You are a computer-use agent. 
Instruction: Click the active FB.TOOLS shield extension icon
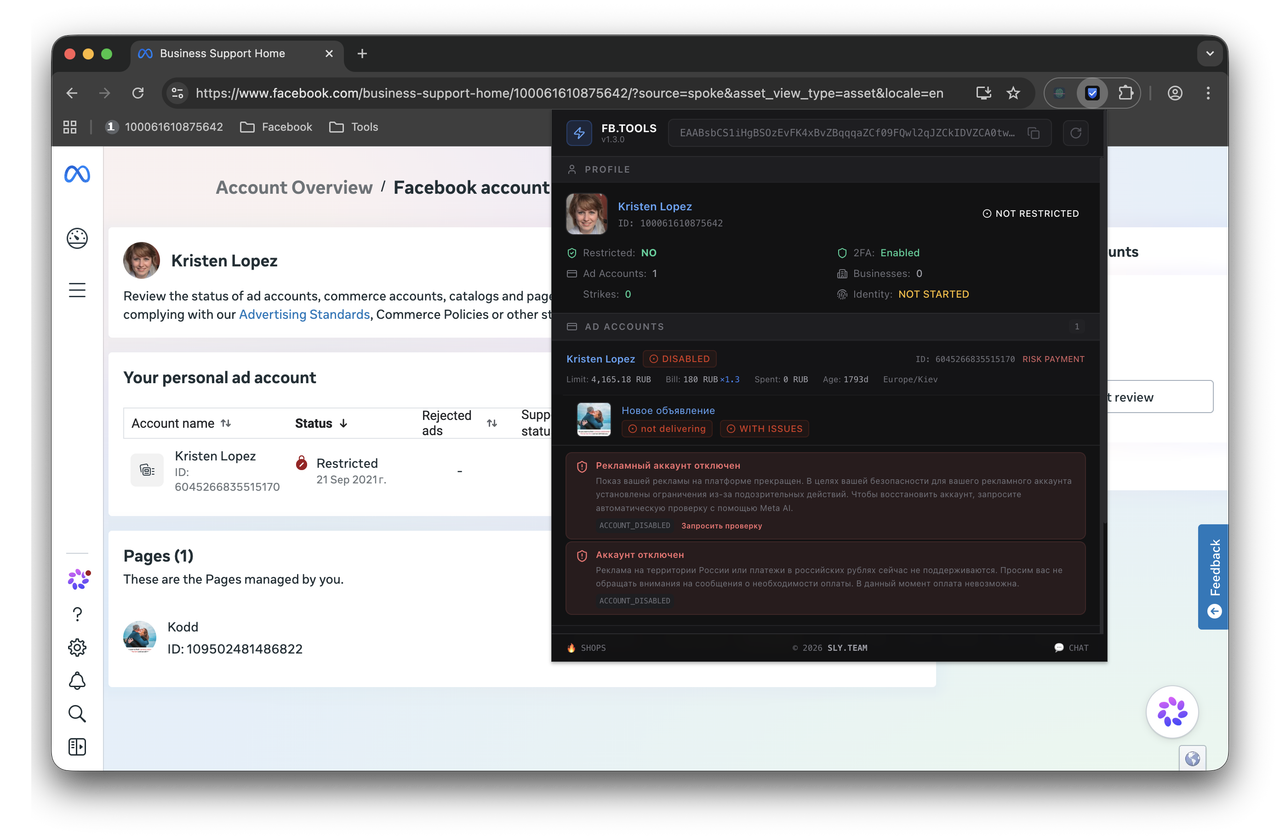[1093, 93]
